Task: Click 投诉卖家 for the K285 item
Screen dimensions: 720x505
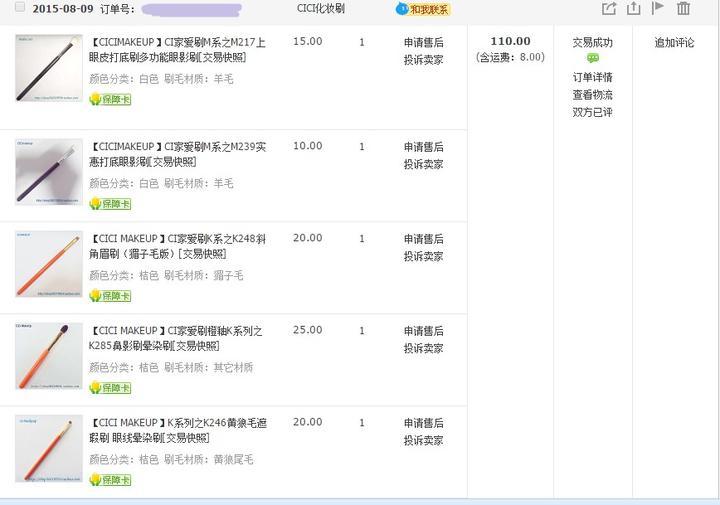Action: coord(423,348)
